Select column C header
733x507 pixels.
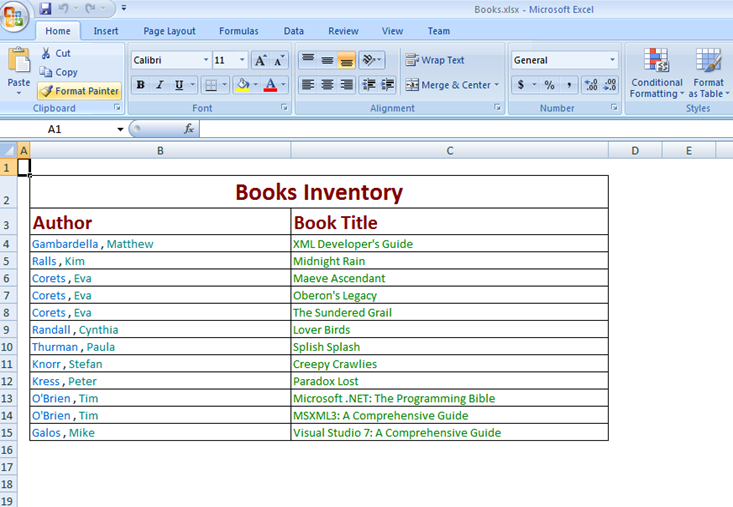[450, 150]
